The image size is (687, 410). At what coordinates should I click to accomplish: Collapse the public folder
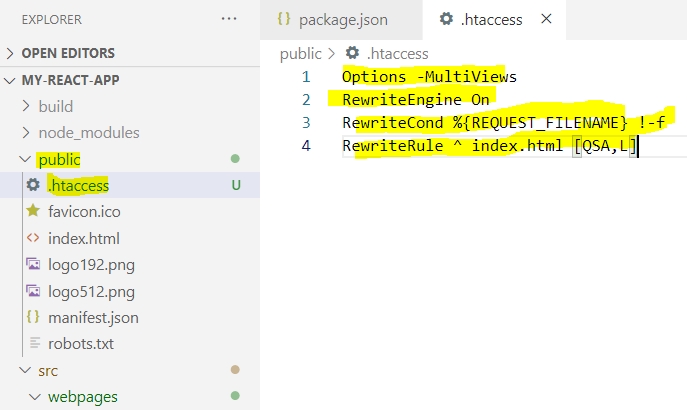click(x=58, y=159)
